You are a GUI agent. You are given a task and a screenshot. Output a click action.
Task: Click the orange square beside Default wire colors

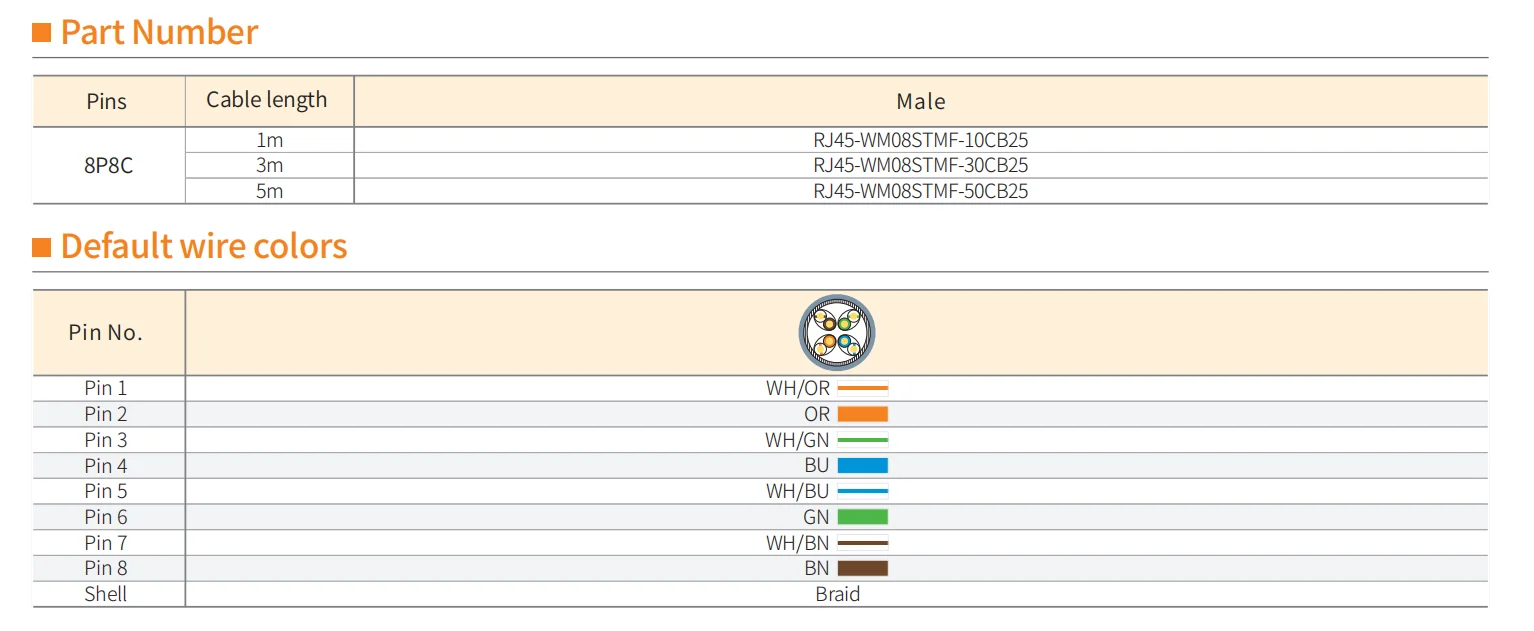coord(42,247)
